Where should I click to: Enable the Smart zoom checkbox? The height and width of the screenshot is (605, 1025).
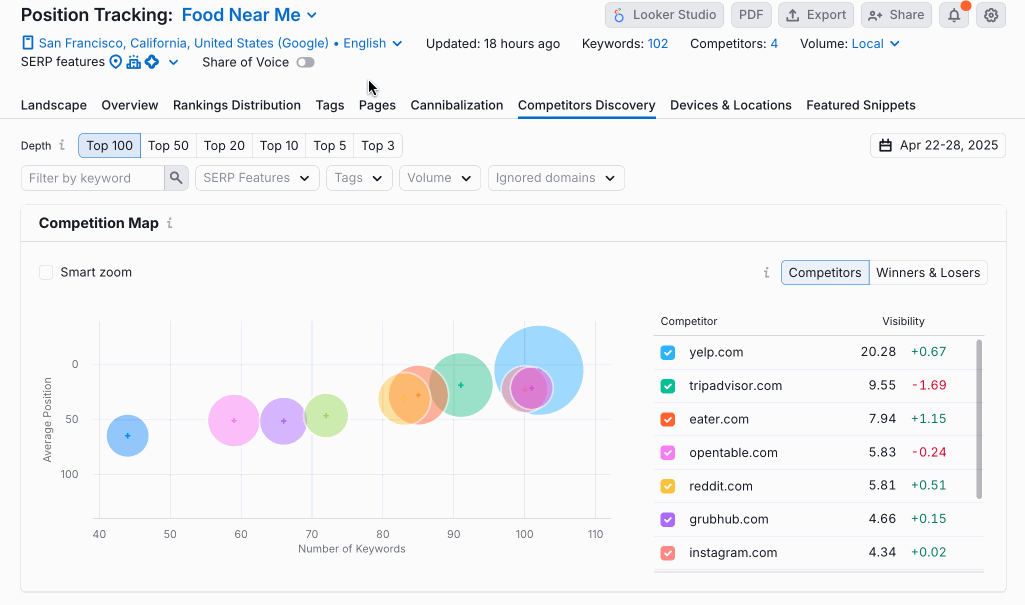click(46, 271)
